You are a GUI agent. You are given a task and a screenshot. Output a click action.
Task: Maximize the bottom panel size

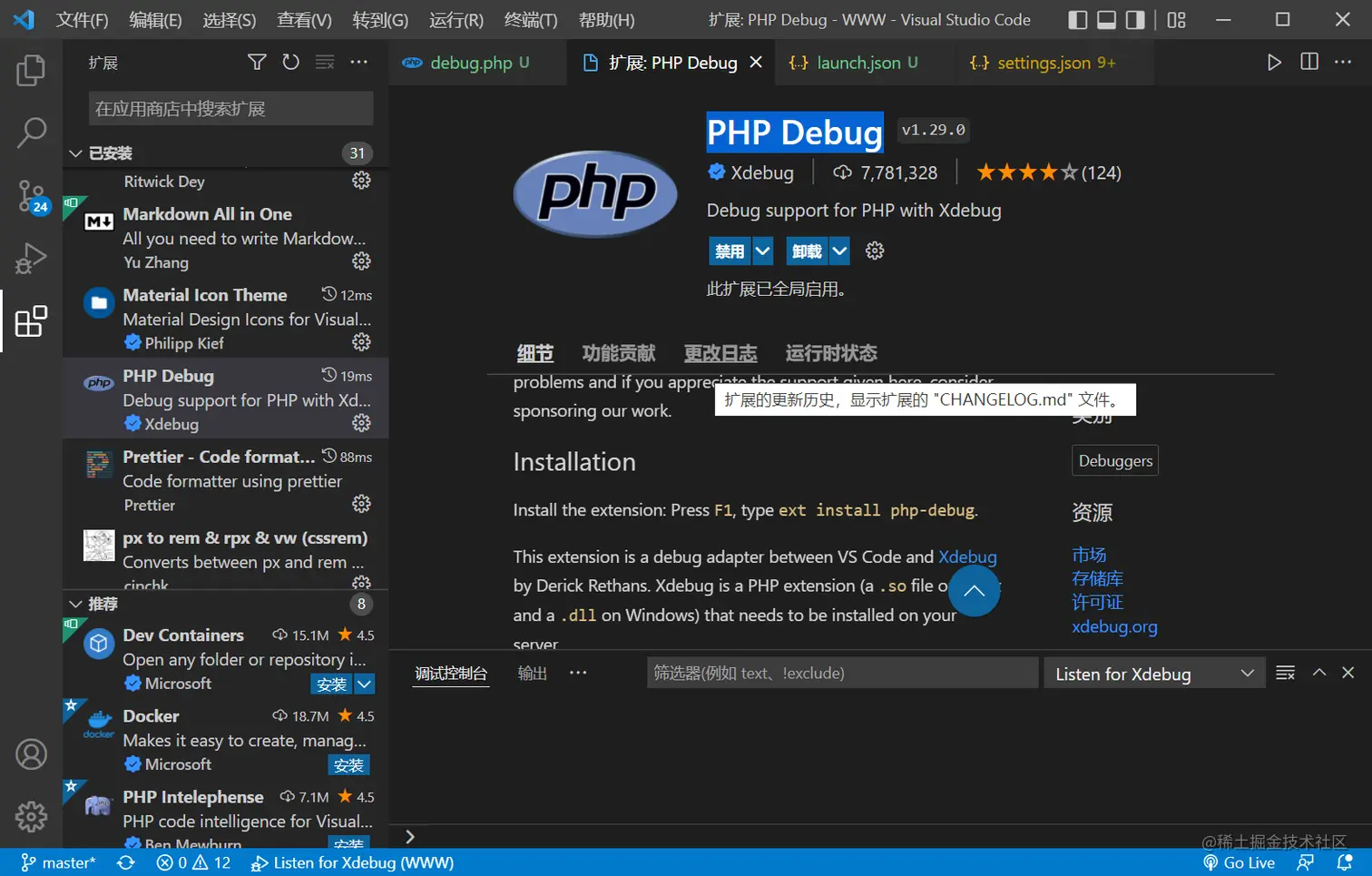(x=1319, y=673)
